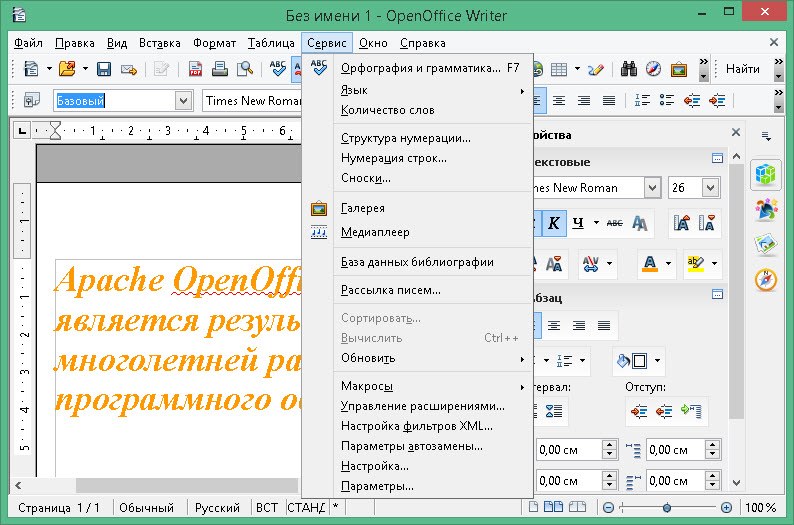Open sidebar Properties cube icon
Viewport: 794px width, 525px height.
tap(766, 175)
